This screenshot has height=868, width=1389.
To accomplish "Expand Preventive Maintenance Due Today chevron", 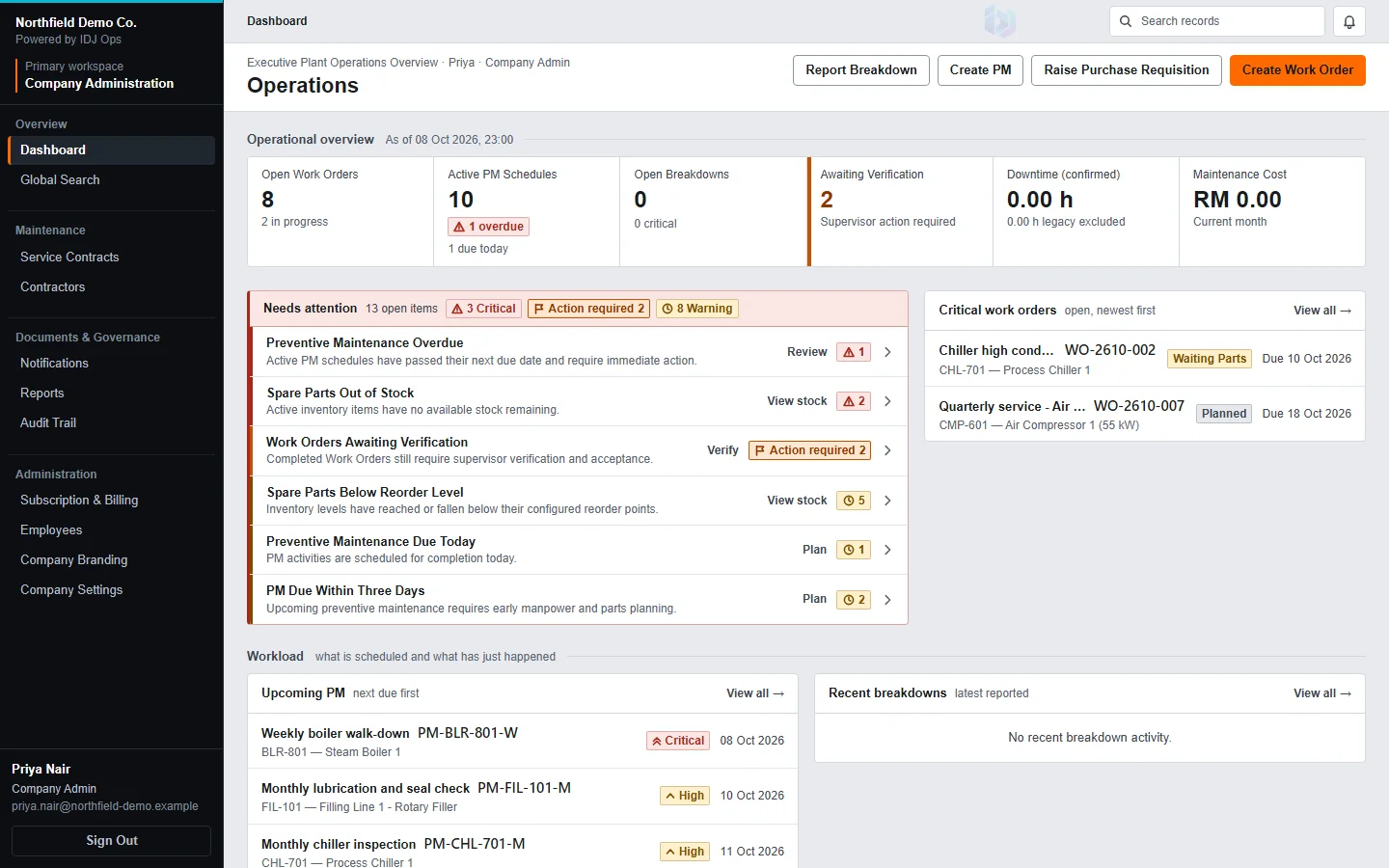I will tap(887, 550).
